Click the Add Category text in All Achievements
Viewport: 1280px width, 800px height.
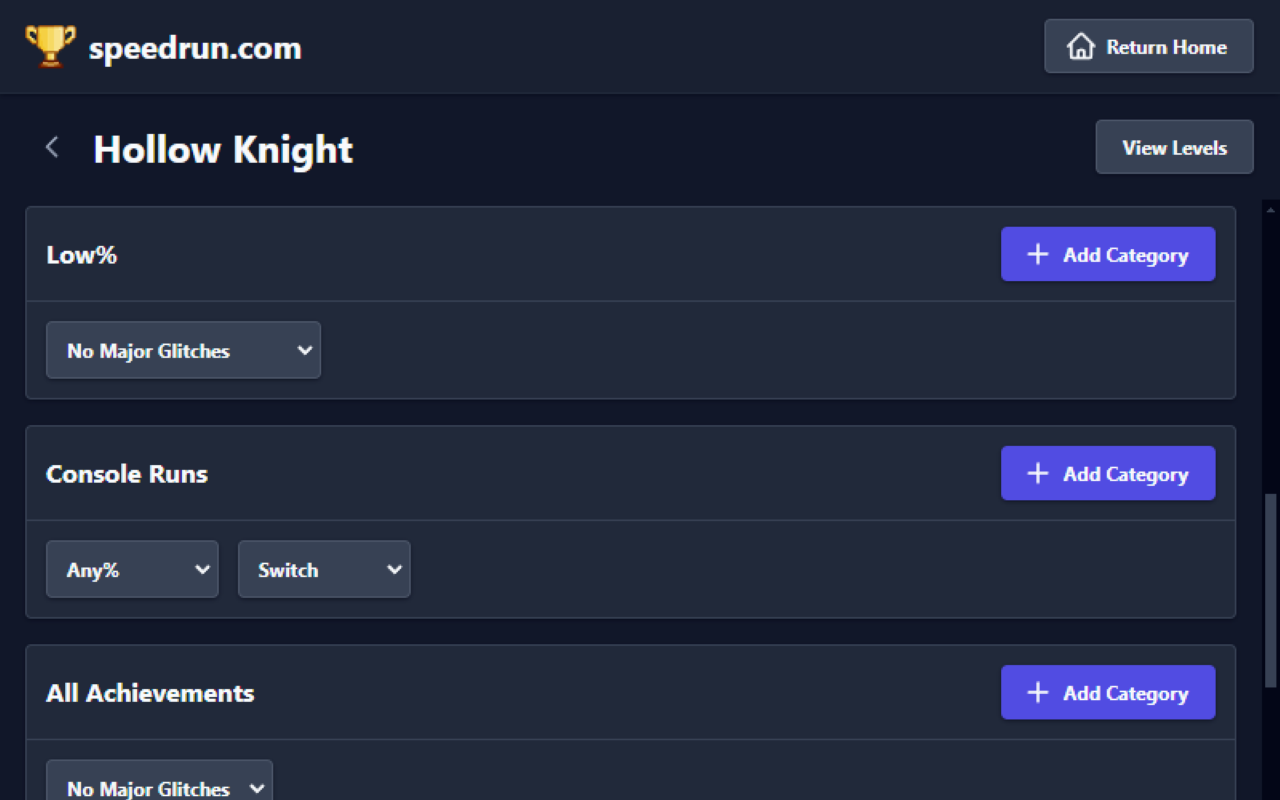click(x=1125, y=693)
